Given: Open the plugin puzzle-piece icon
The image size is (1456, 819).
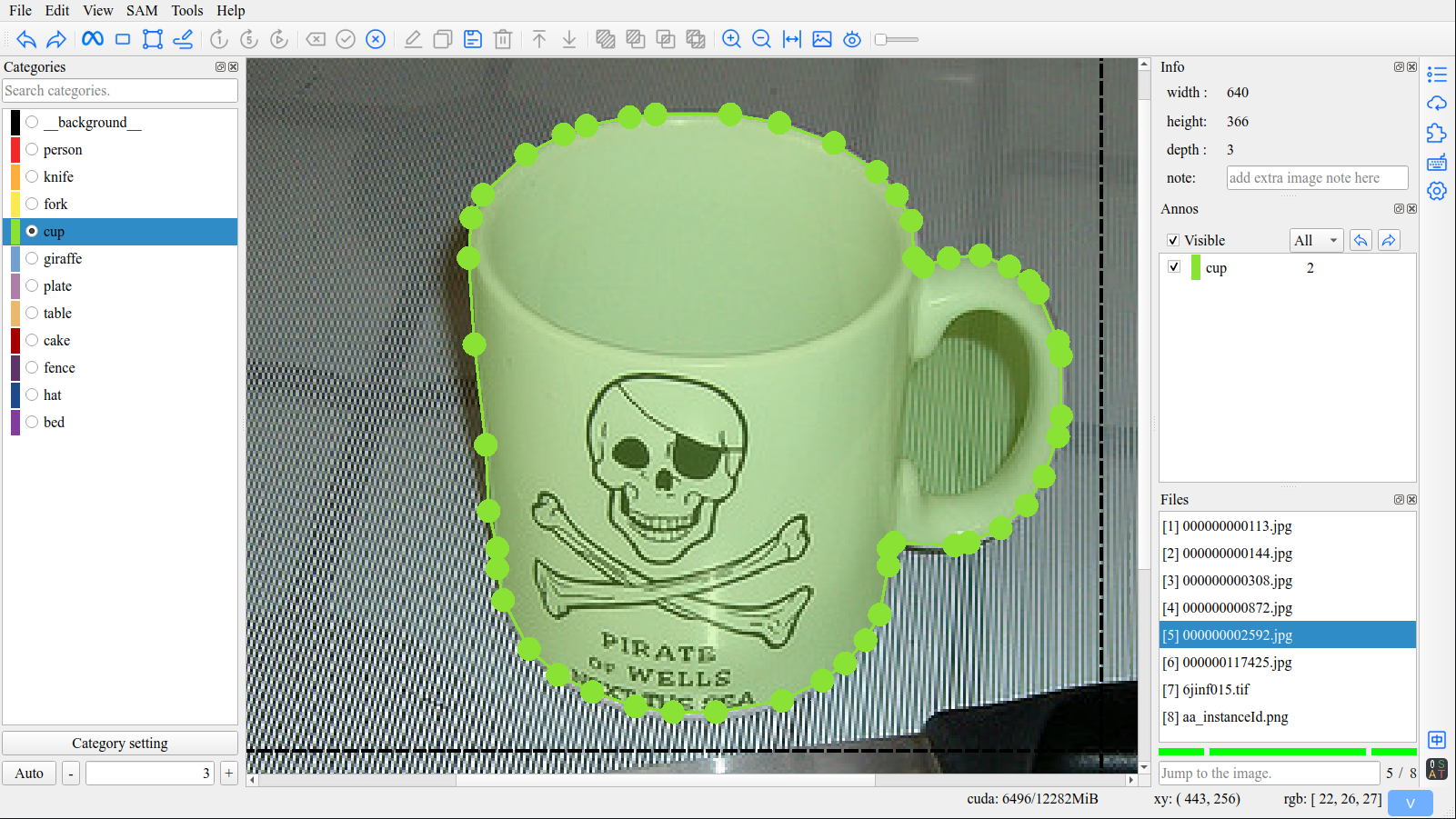Looking at the screenshot, I should tap(1437, 133).
